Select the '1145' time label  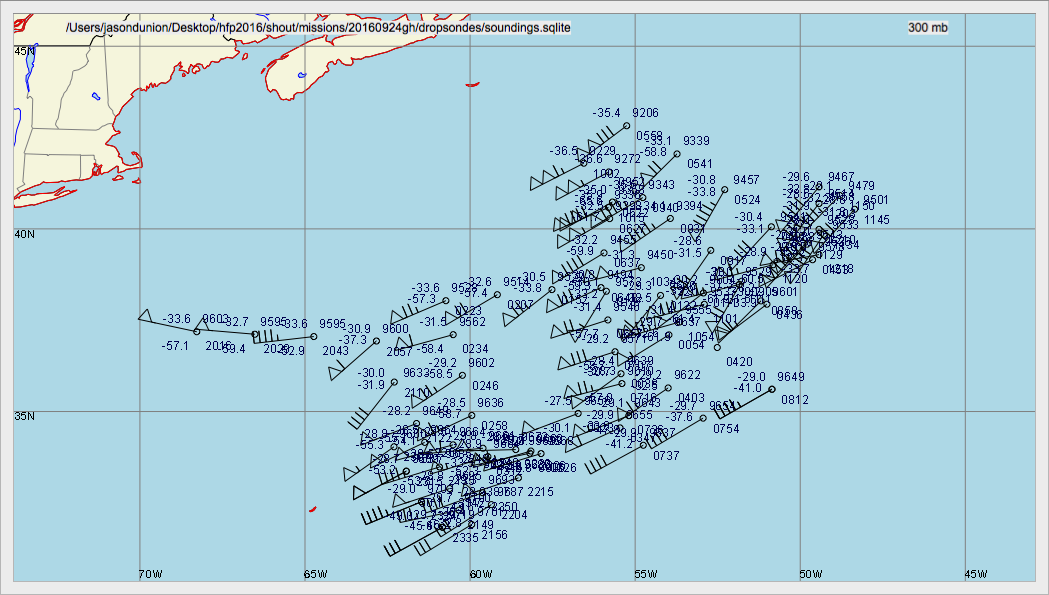(x=877, y=220)
